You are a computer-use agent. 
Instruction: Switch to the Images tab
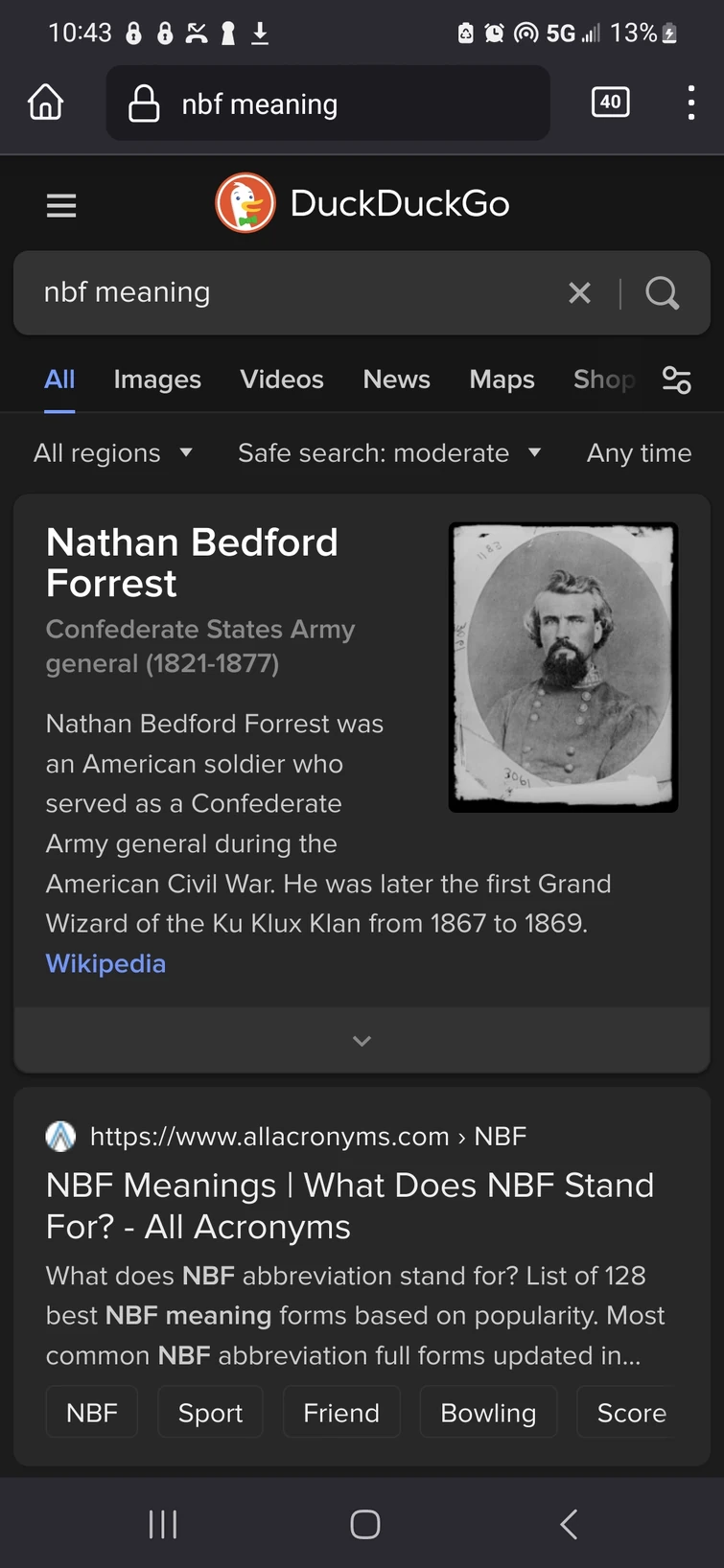[x=157, y=380]
